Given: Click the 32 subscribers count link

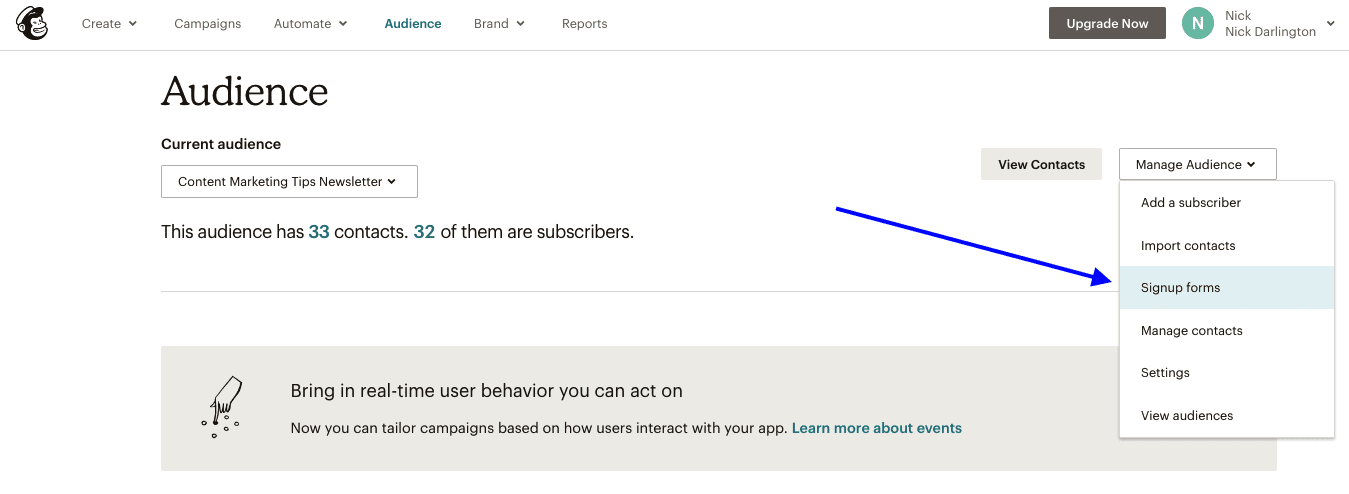Looking at the screenshot, I should (x=424, y=232).
